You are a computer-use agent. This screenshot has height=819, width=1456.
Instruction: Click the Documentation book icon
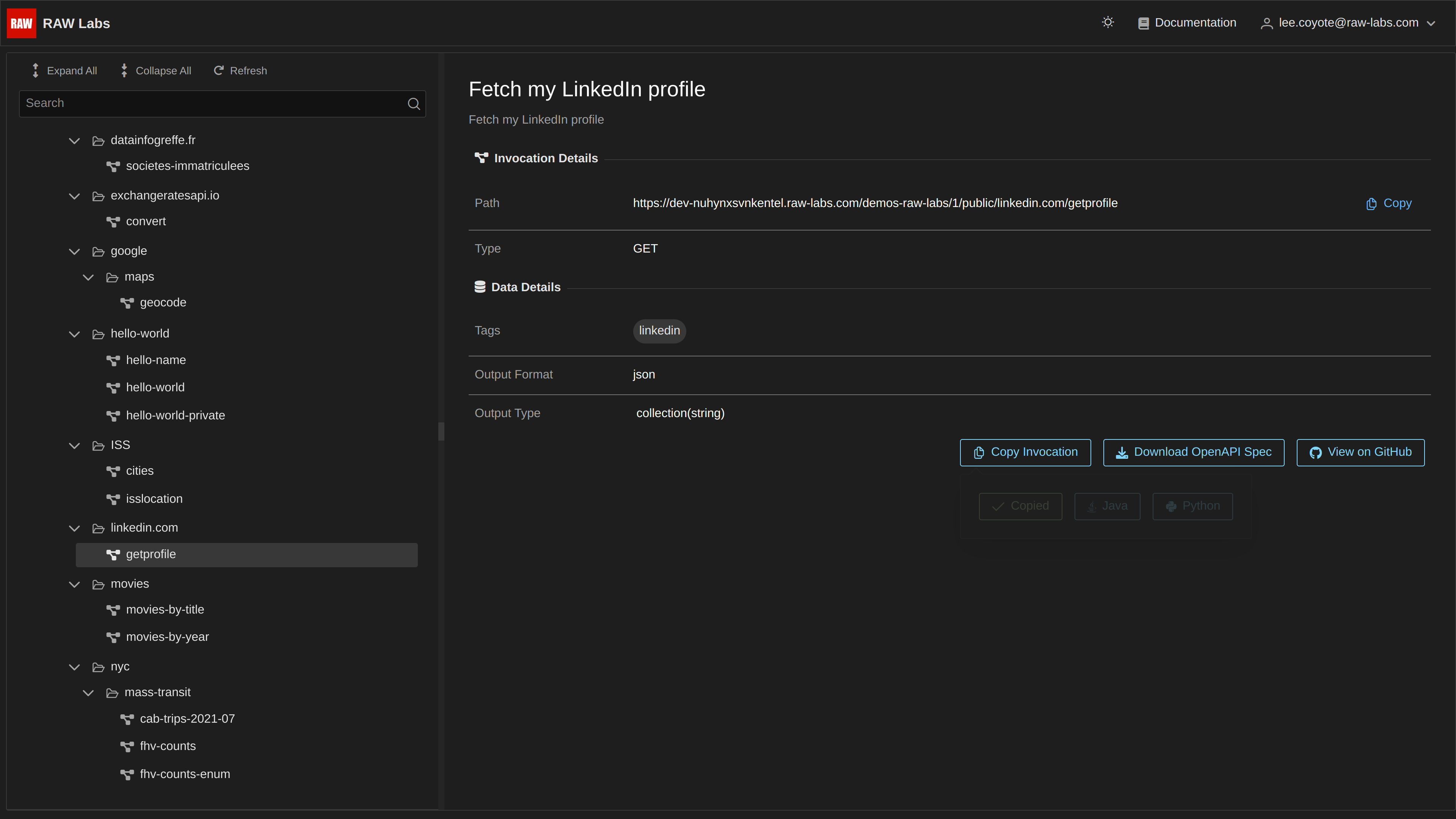1144,23
